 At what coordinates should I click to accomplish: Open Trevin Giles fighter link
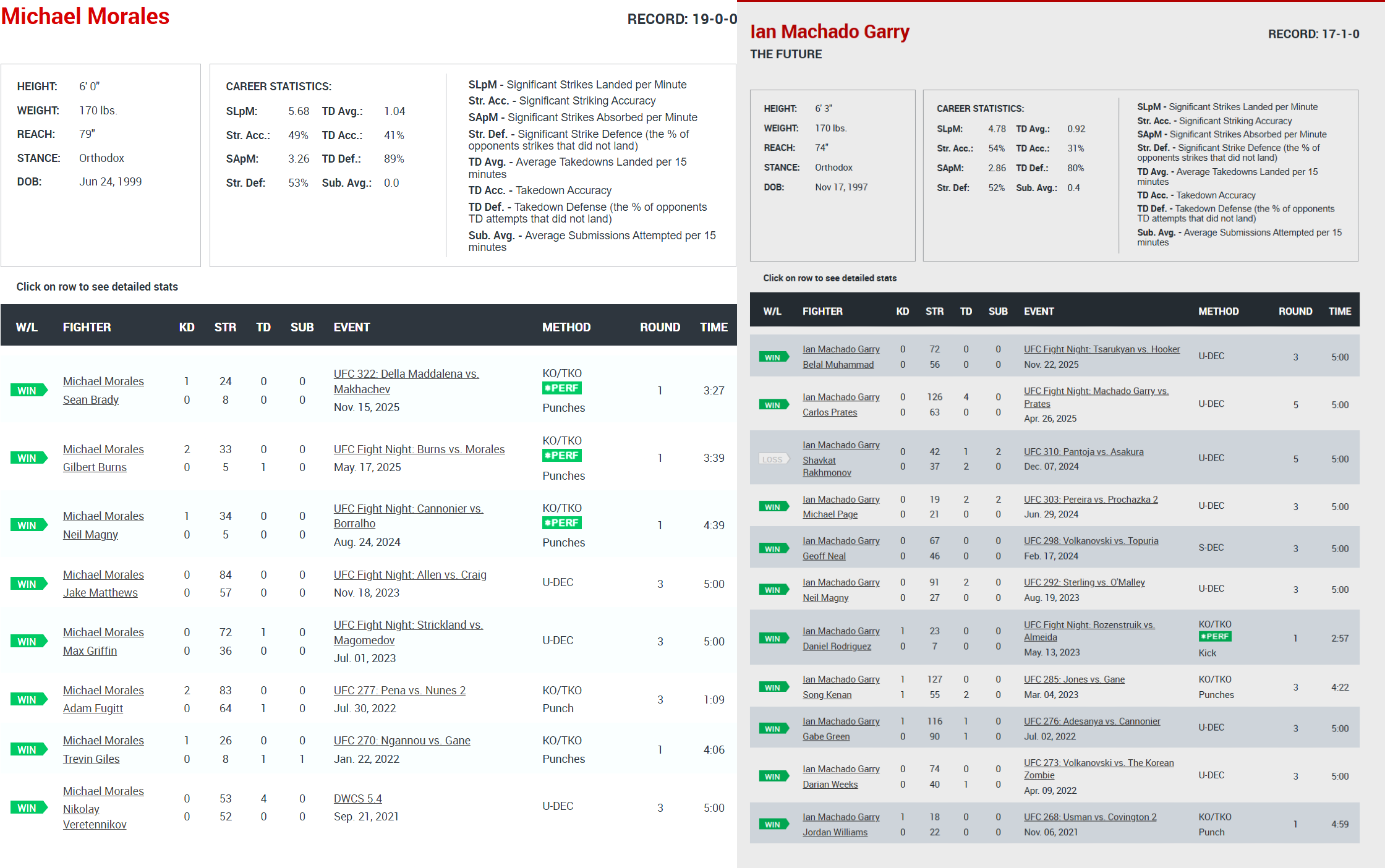click(91, 759)
